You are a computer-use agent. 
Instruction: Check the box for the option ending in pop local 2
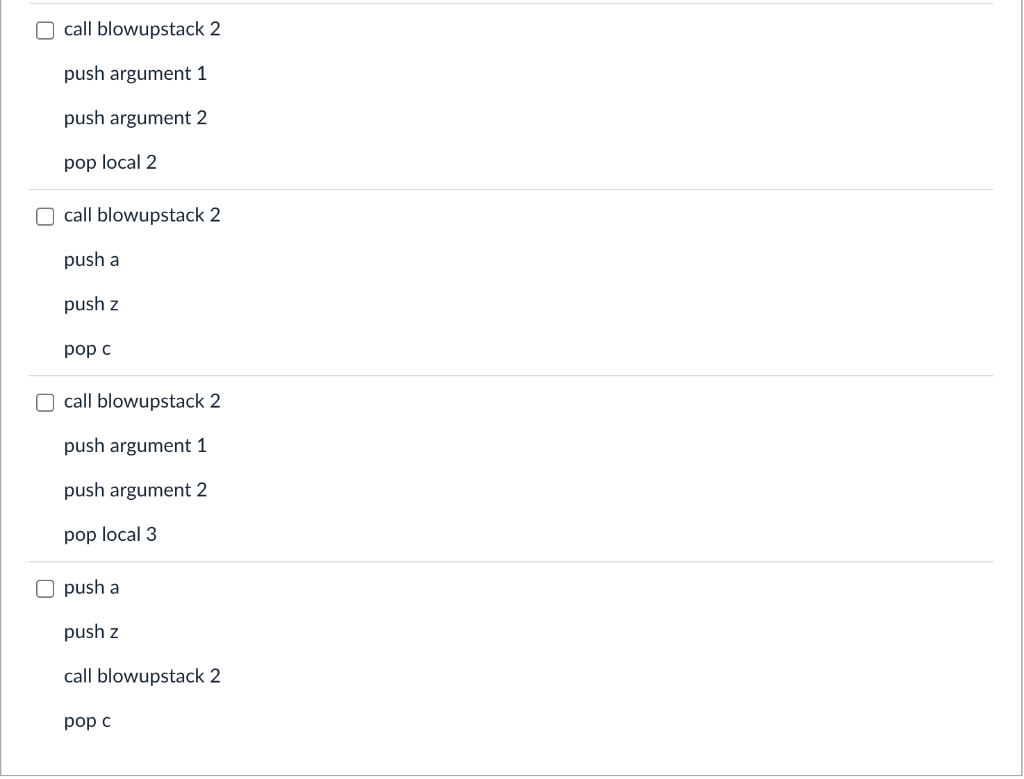coord(45,31)
